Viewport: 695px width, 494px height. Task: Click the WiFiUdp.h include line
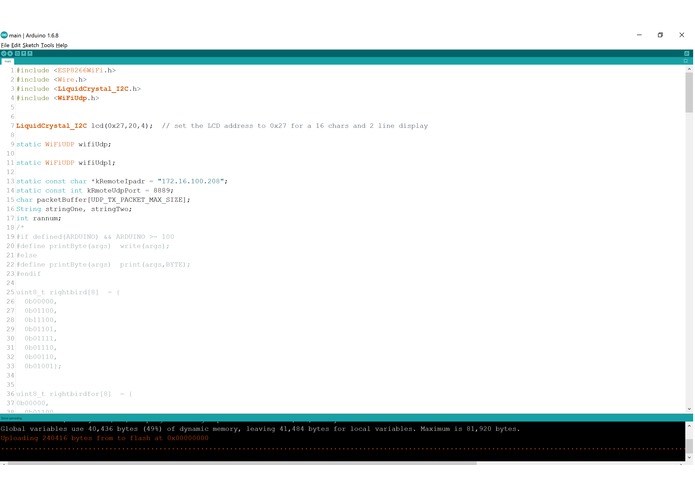(58, 98)
